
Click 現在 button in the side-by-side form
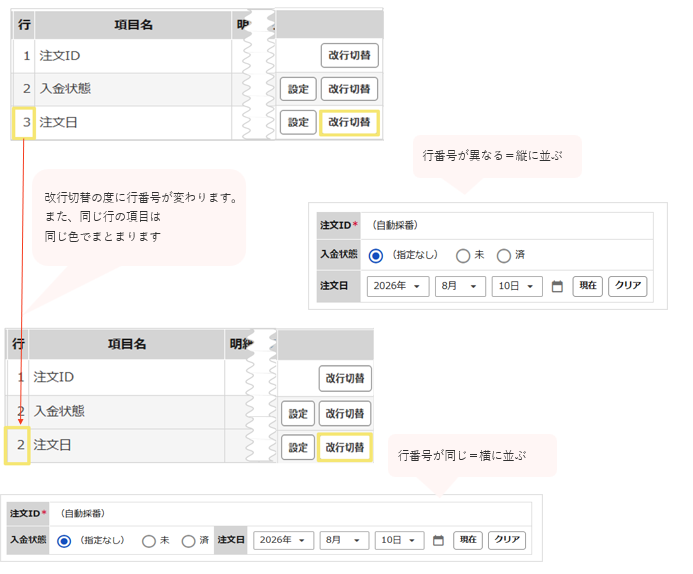(468, 540)
